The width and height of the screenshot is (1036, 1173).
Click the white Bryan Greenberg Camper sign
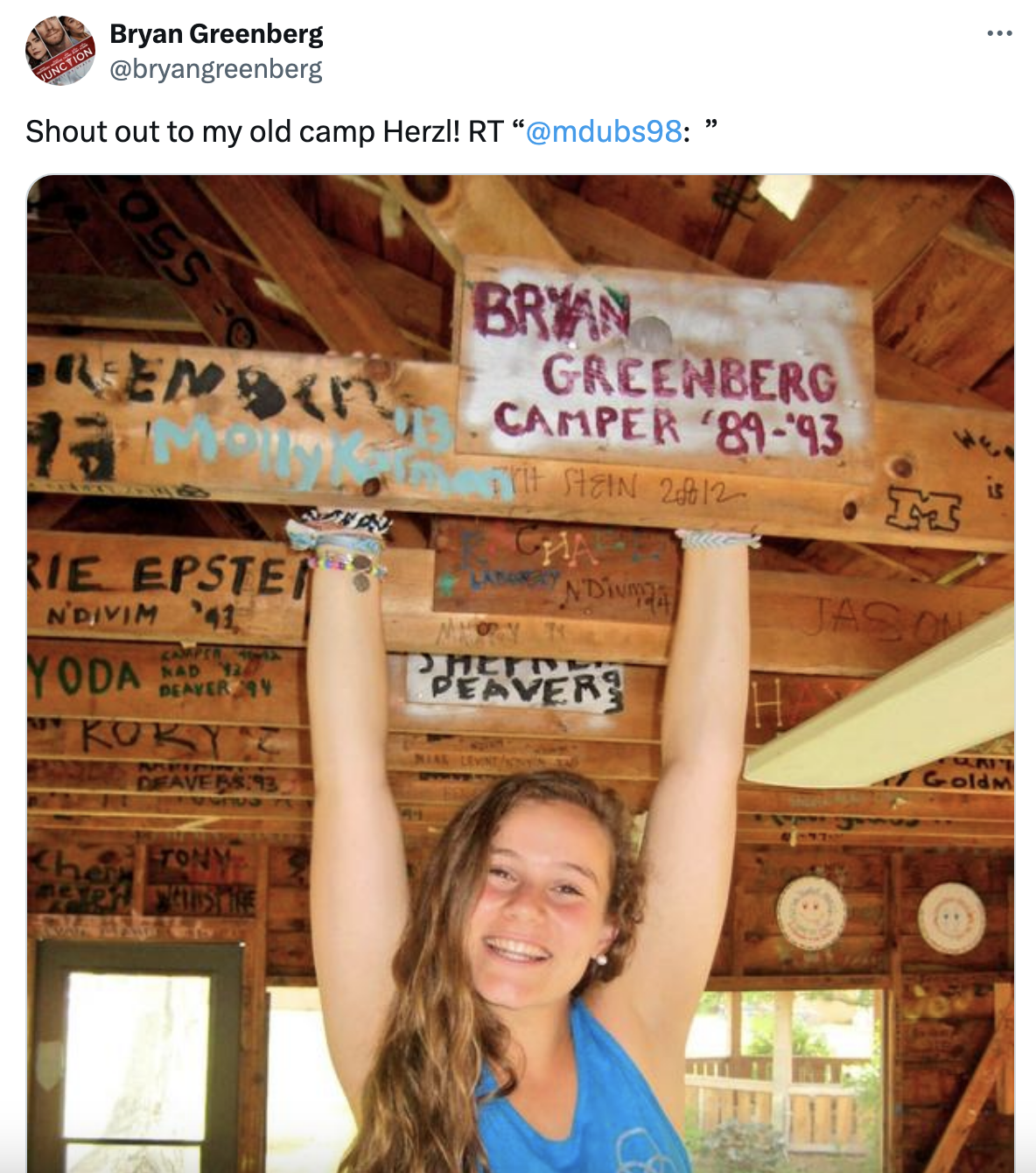[665, 368]
